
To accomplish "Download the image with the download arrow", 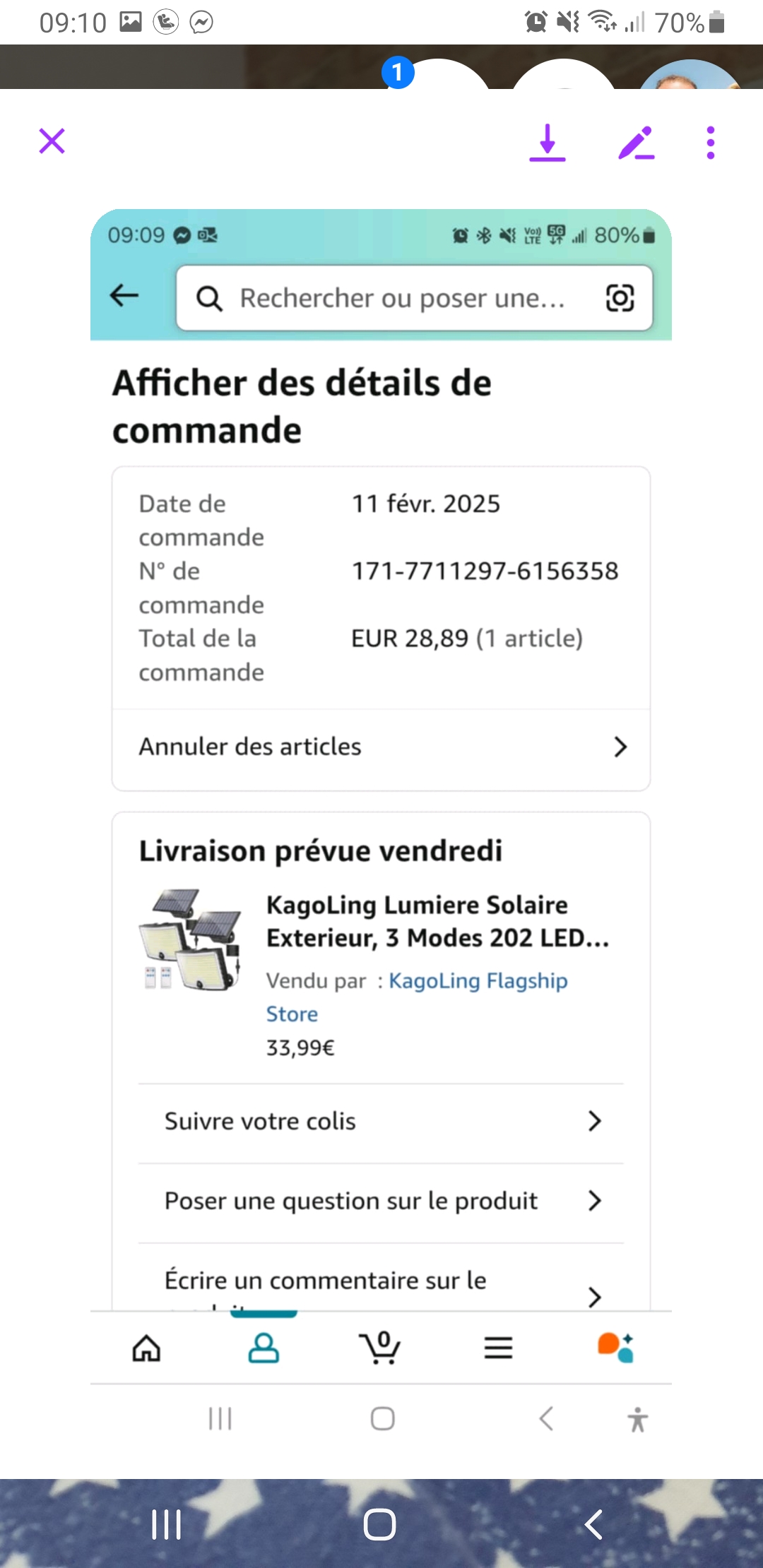I will pyautogui.click(x=548, y=142).
